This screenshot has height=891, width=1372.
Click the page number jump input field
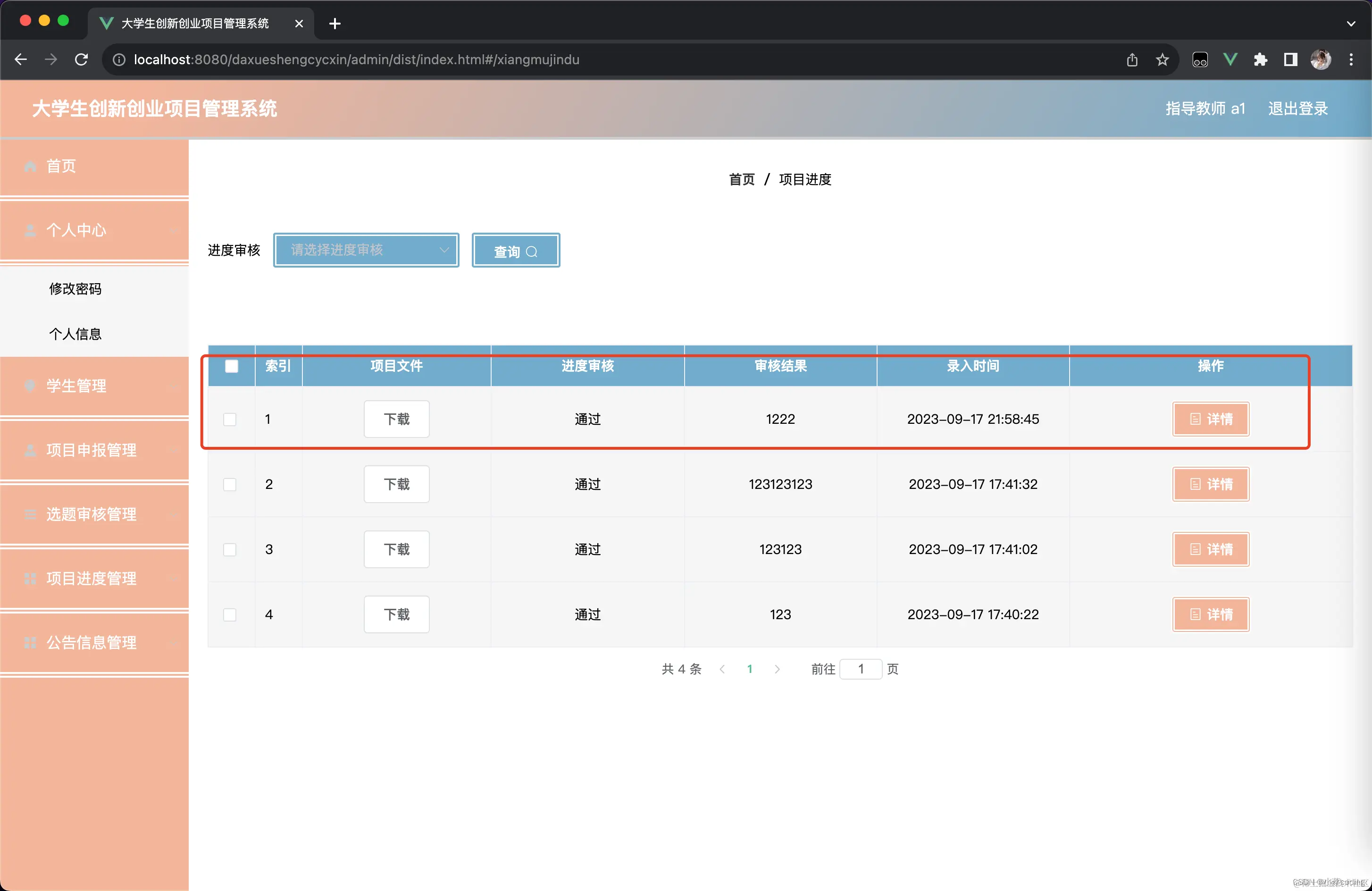(860, 668)
